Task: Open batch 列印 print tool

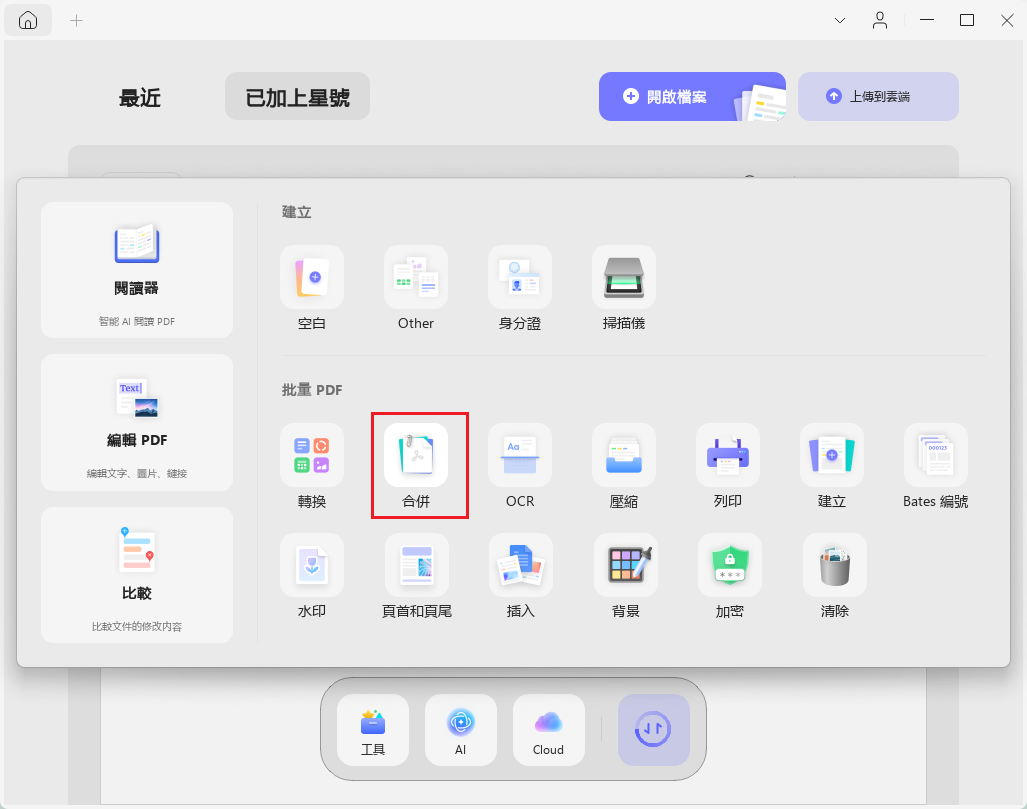Action: 728,466
